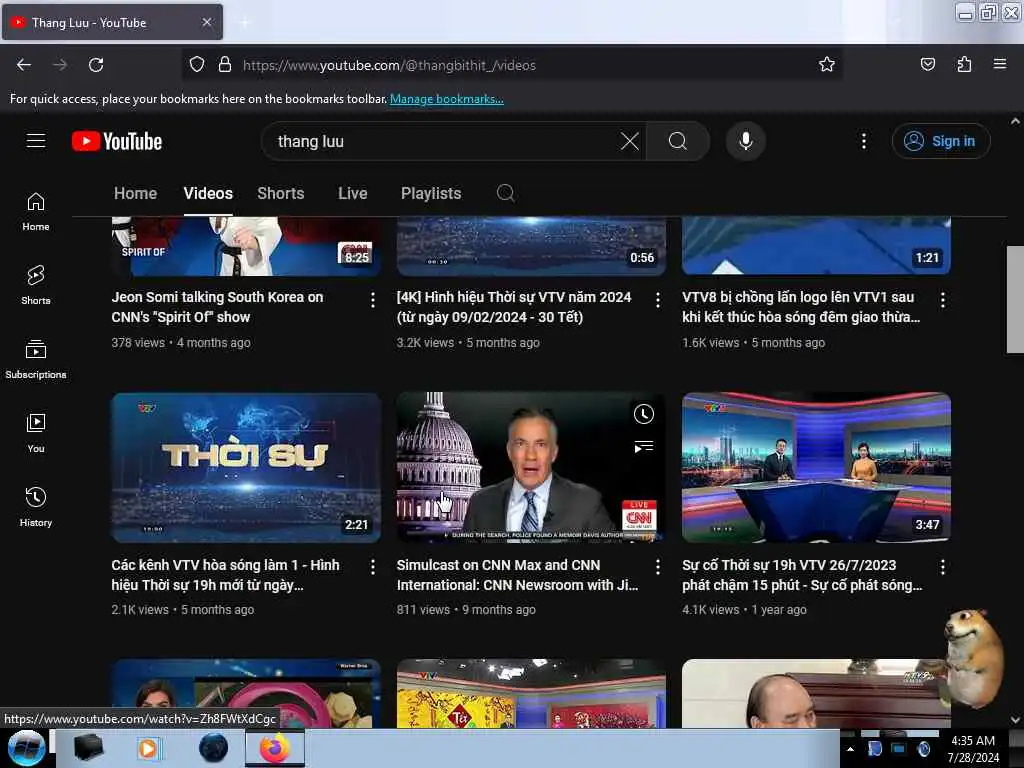Image resolution: width=1024 pixels, height=768 pixels.
Task: Click the Sign in button
Action: tap(941, 141)
